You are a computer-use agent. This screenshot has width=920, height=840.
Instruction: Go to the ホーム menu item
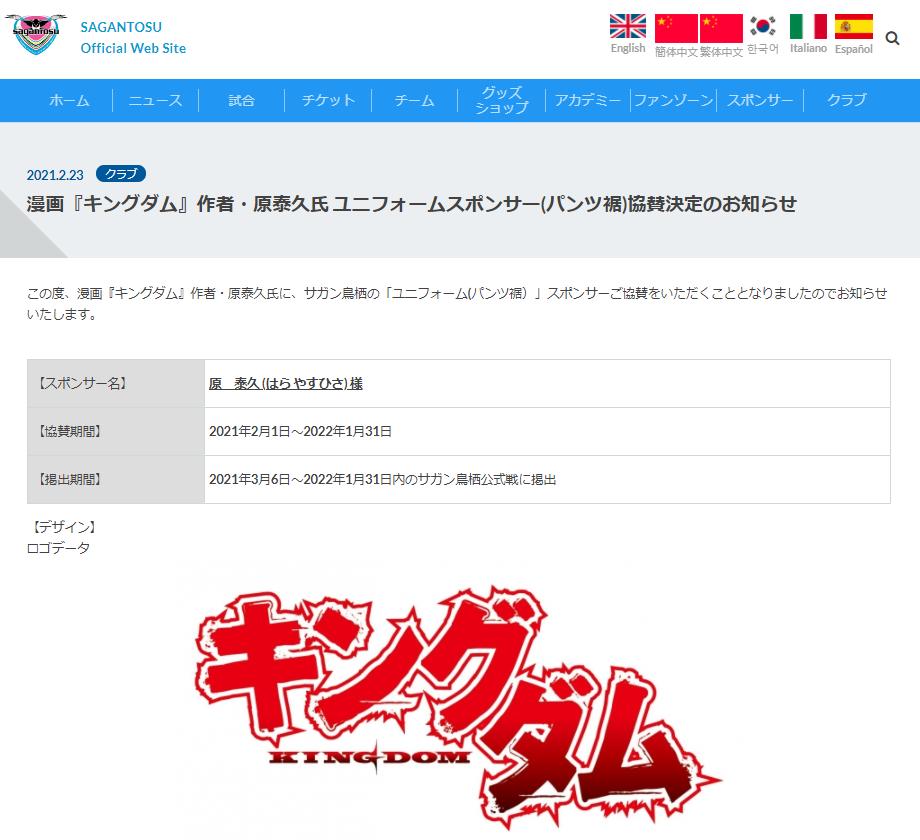(x=68, y=100)
